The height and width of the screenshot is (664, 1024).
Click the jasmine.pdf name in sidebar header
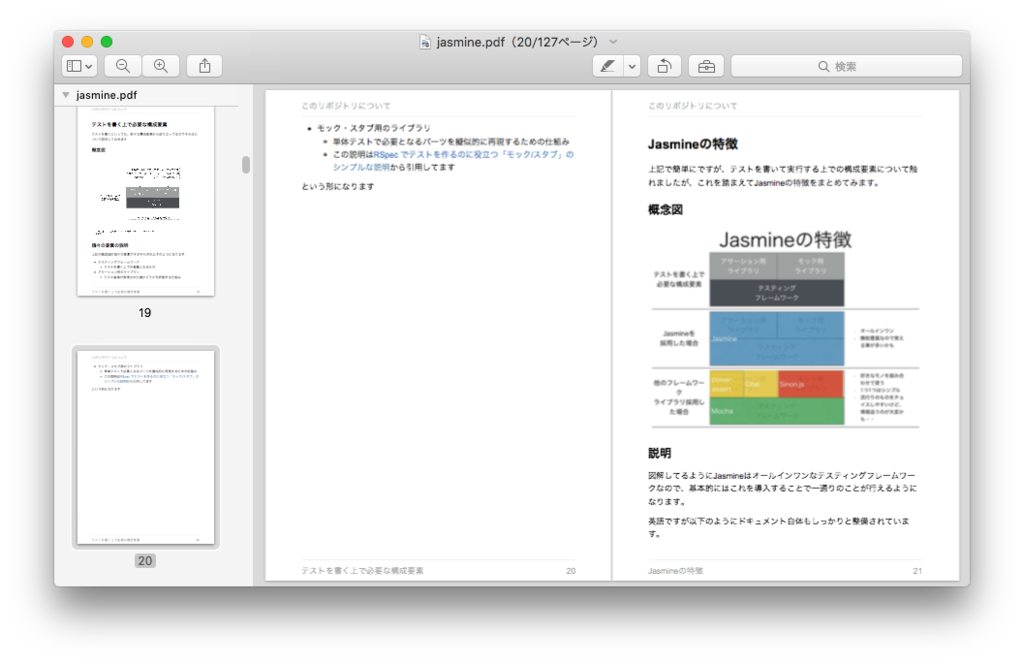(x=106, y=95)
